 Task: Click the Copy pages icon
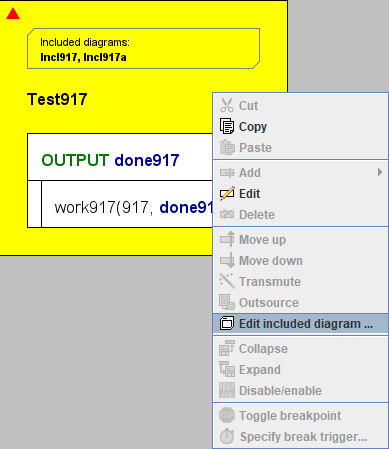[x=227, y=126]
